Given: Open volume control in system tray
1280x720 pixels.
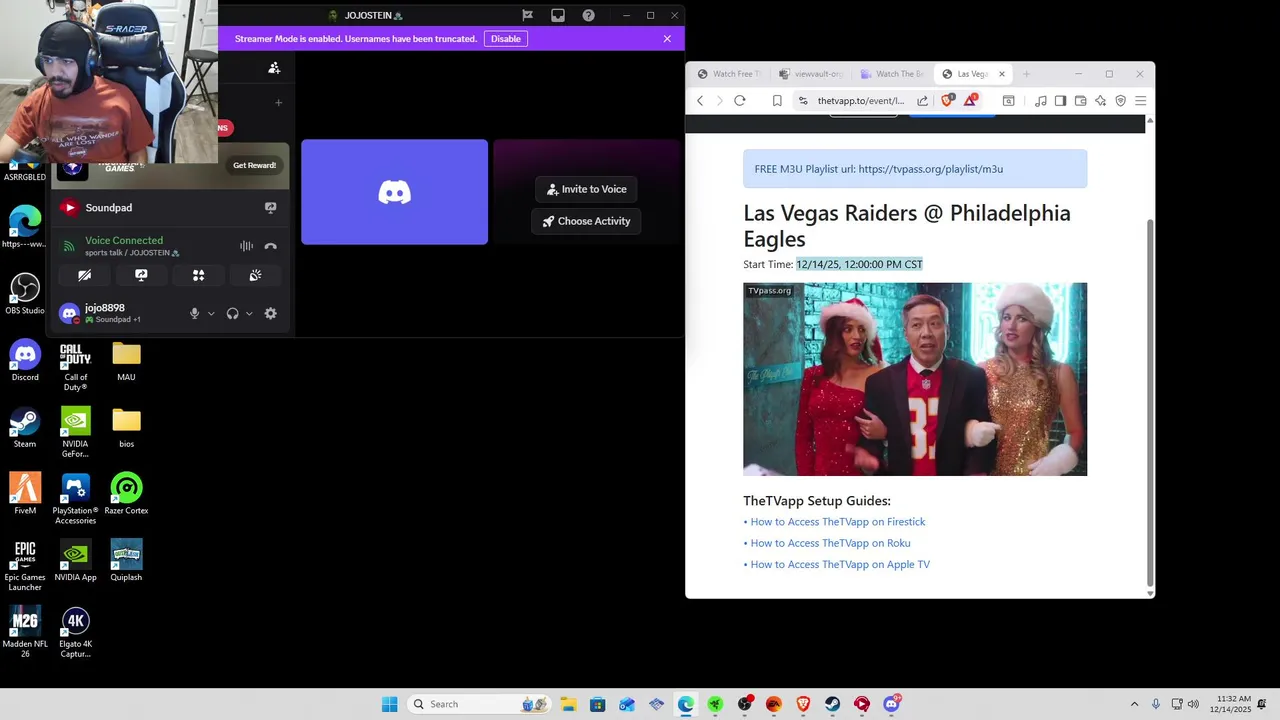Looking at the screenshot, I should click(1193, 704).
